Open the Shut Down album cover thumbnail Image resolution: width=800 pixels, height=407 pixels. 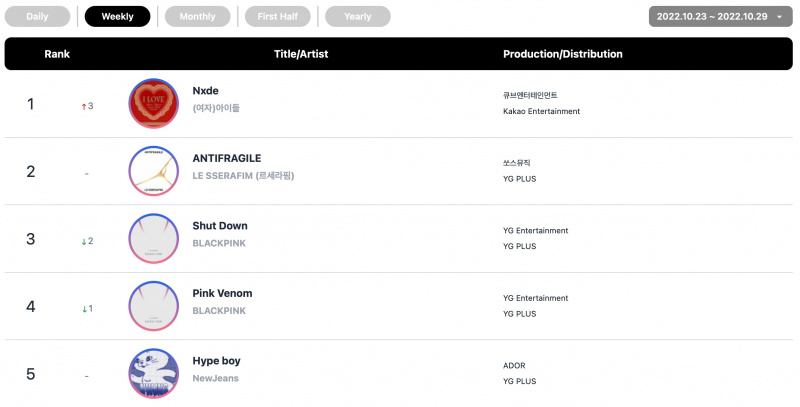154,238
